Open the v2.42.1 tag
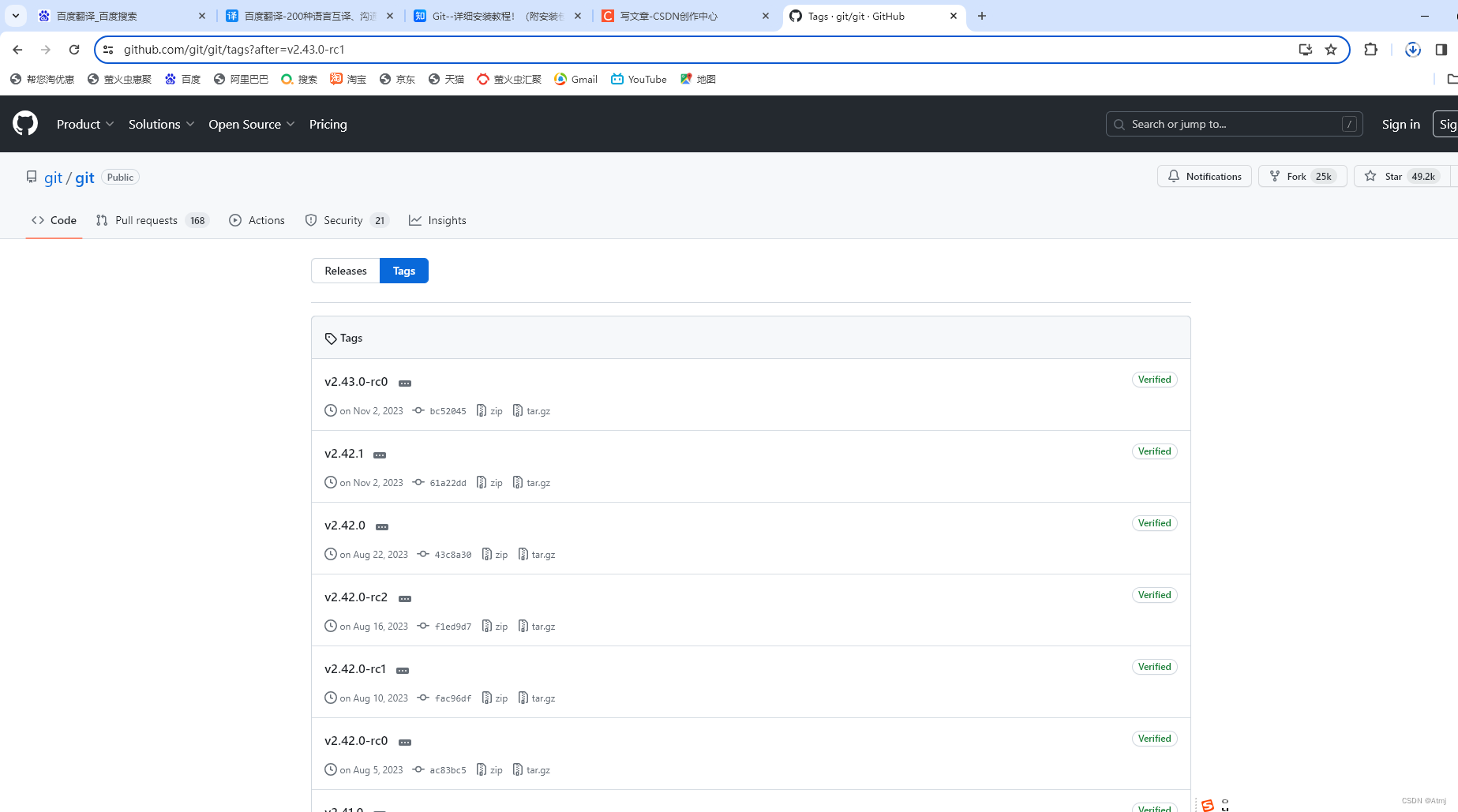The height and width of the screenshot is (812, 1458). [344, 453]
